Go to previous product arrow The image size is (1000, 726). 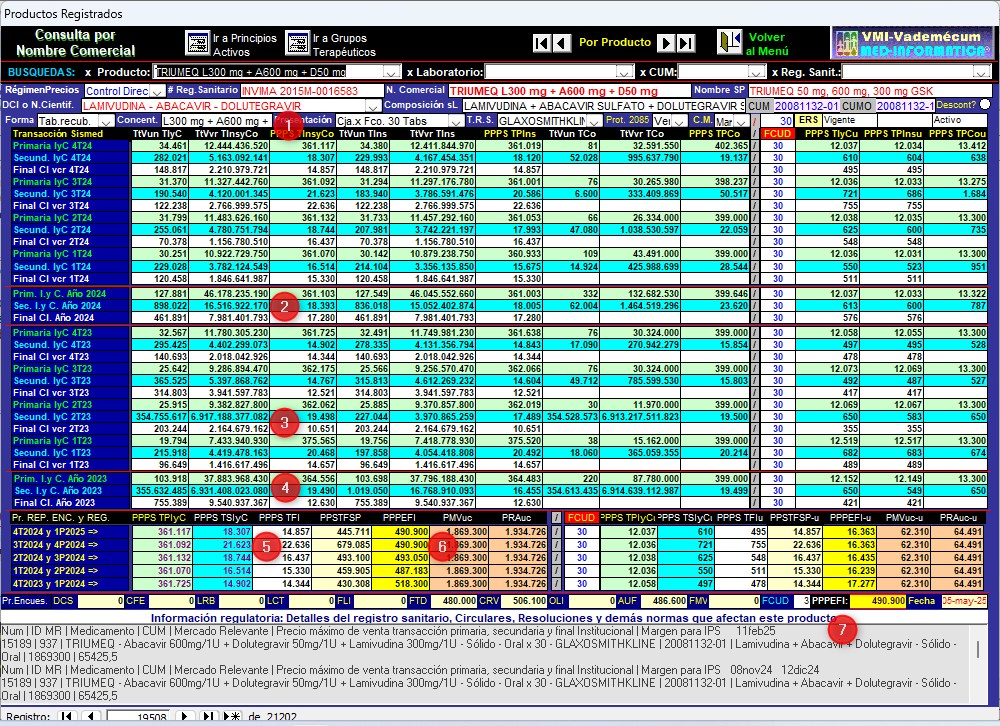tap(563, 43)
